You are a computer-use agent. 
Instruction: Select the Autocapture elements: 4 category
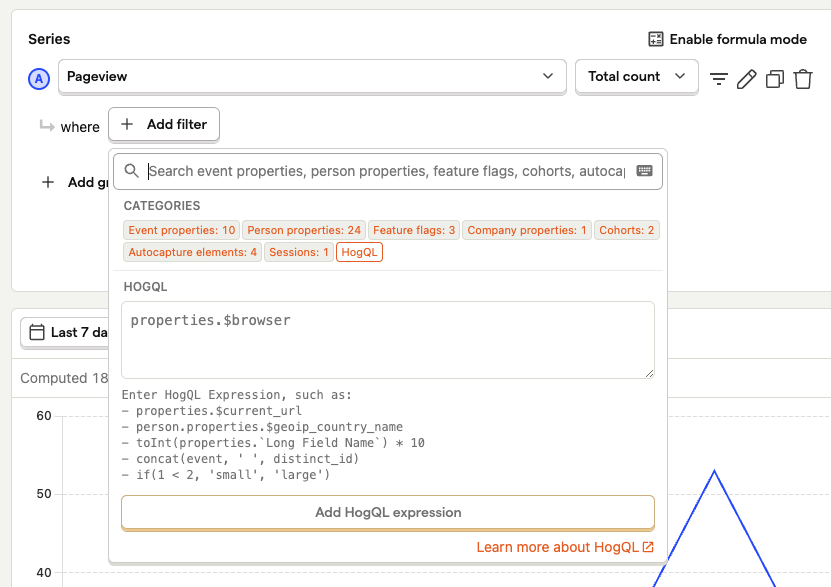[192, 252]
